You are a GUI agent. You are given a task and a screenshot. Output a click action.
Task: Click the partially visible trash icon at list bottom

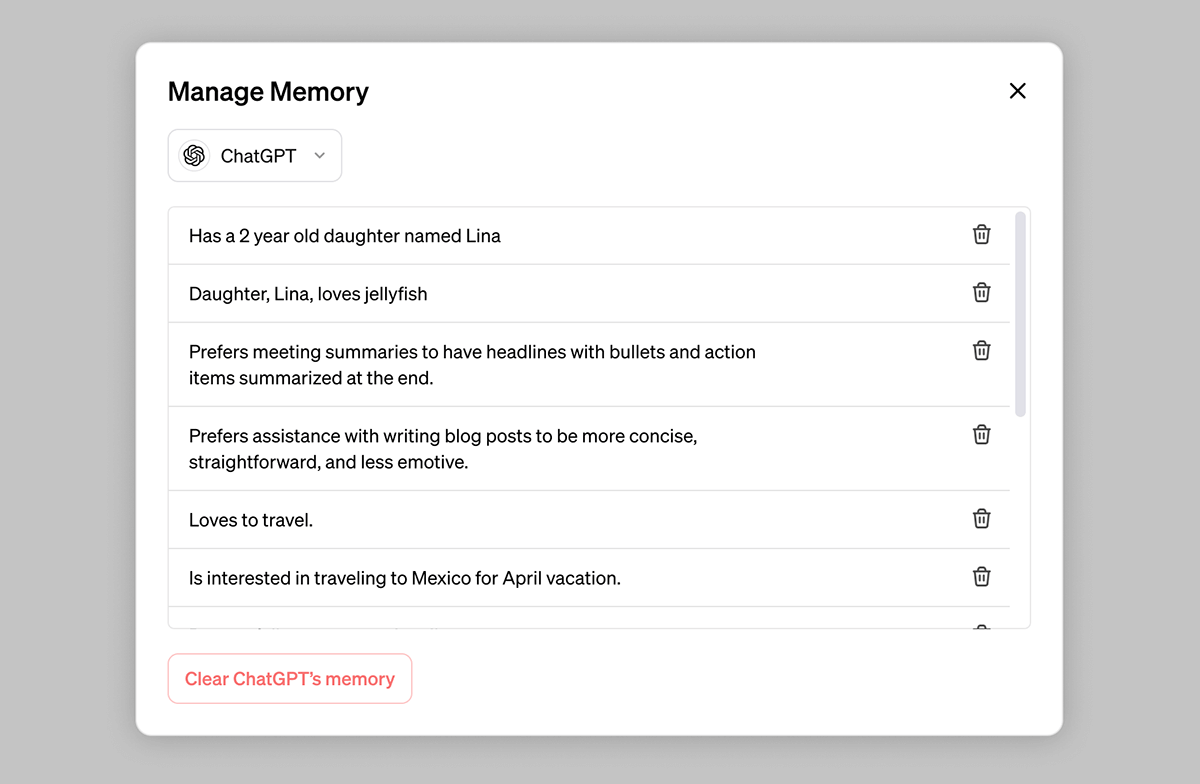click(982, 626)
